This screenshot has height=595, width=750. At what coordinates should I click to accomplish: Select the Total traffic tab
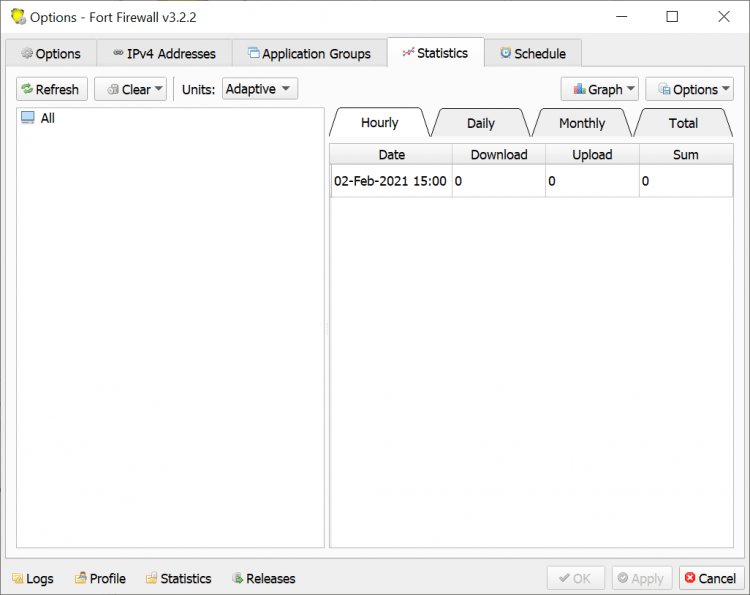[683, 123]
